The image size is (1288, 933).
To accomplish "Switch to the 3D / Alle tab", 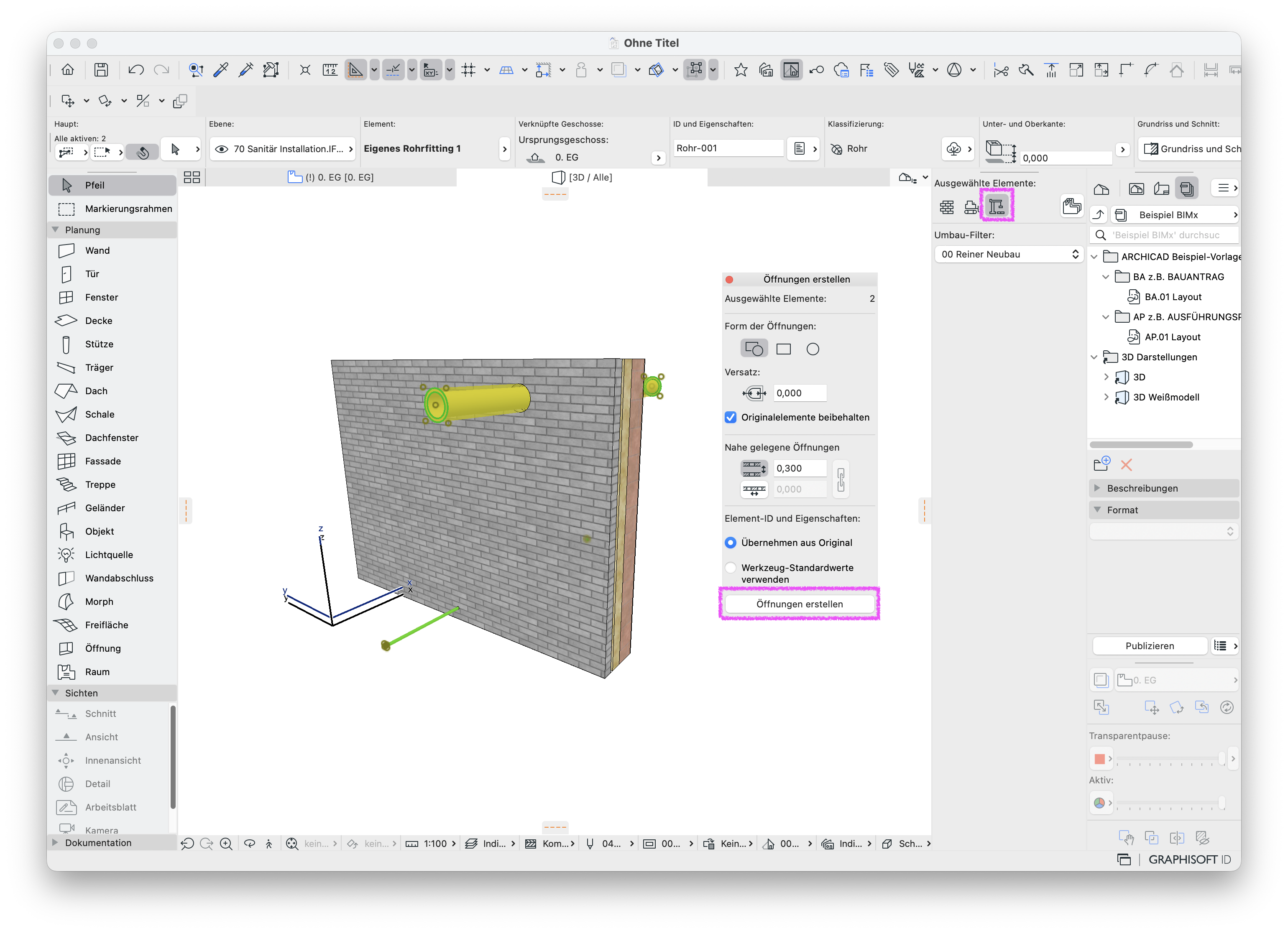I will pos(582,177).
